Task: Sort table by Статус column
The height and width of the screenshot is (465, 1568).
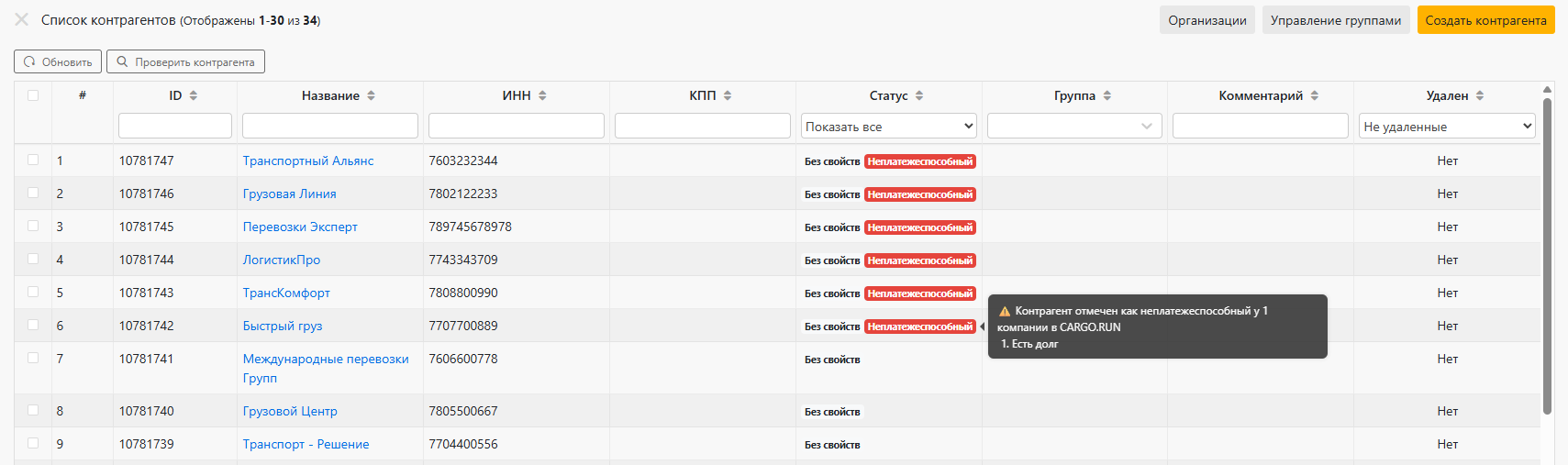Action: pos(919,95)
